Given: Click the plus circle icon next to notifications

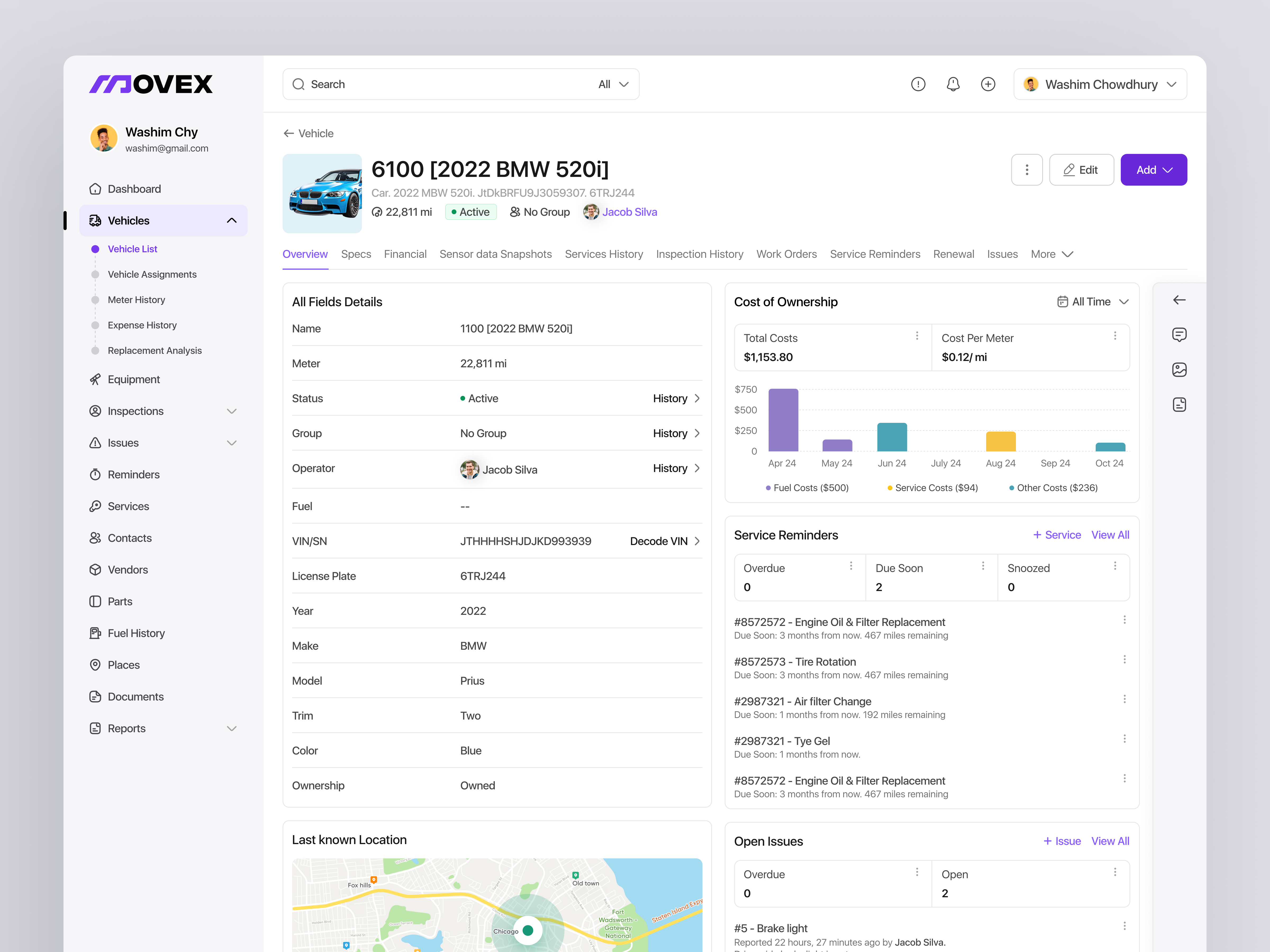Looking at the screenshot, I should pos(988,84).
